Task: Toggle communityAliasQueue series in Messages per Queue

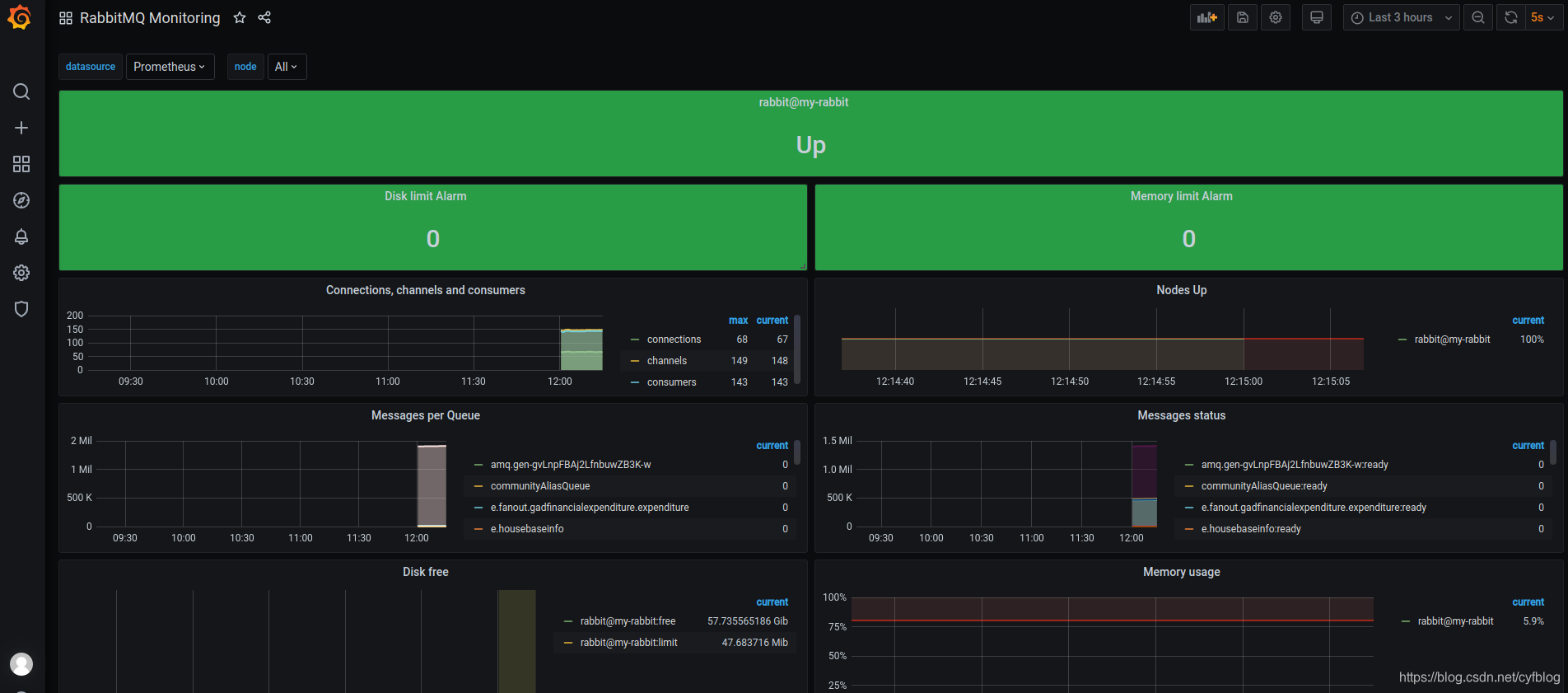Action: (x=540, y=486)
